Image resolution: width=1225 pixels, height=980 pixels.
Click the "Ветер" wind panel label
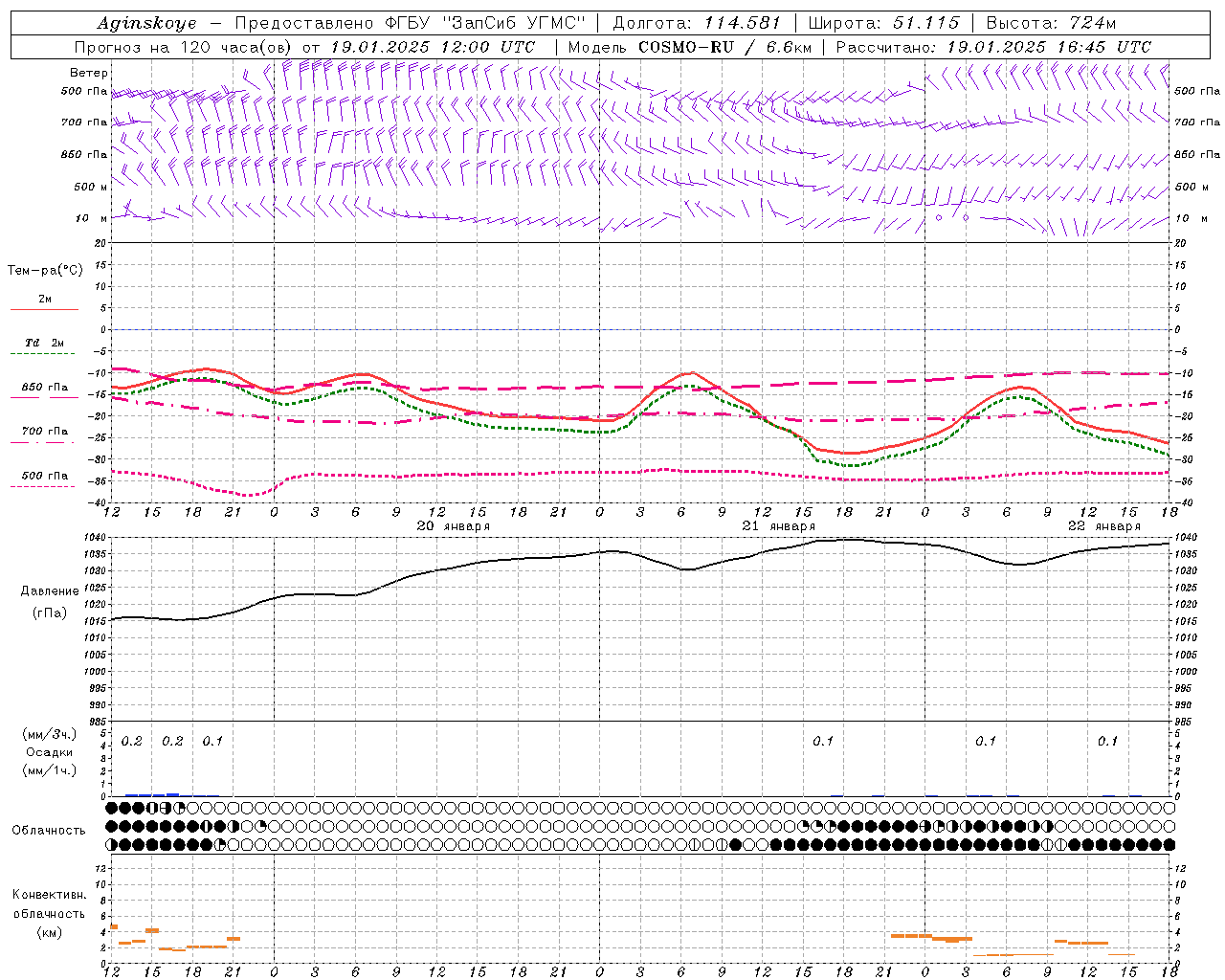pos(89,73)
